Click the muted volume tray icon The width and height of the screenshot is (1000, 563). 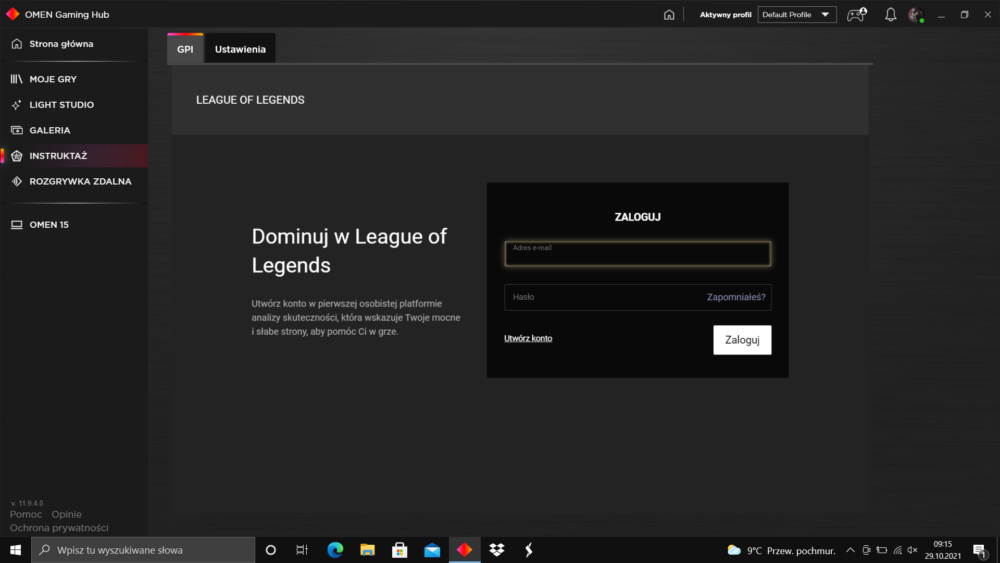point(913,550)
